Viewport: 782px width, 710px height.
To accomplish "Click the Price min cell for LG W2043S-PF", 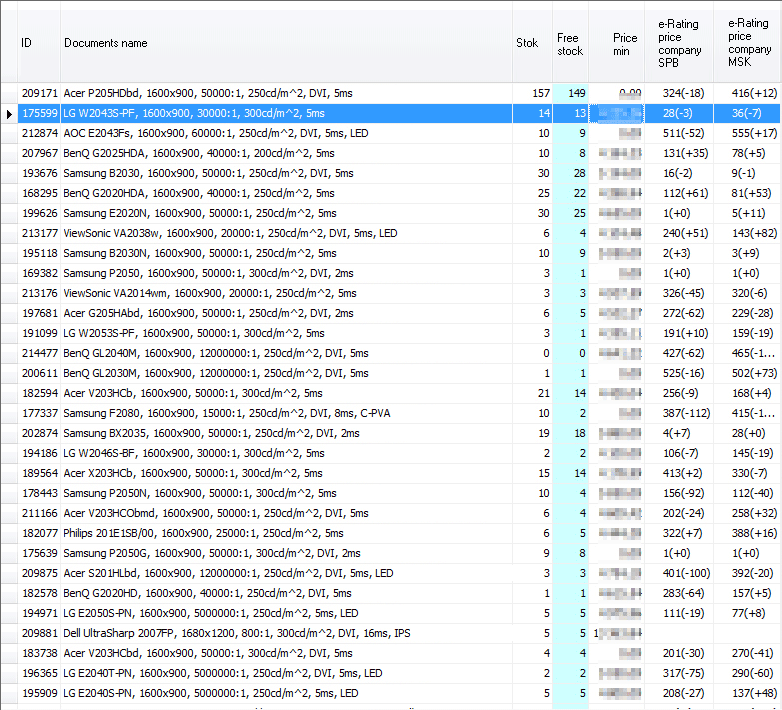I will [x=617, y=113].
